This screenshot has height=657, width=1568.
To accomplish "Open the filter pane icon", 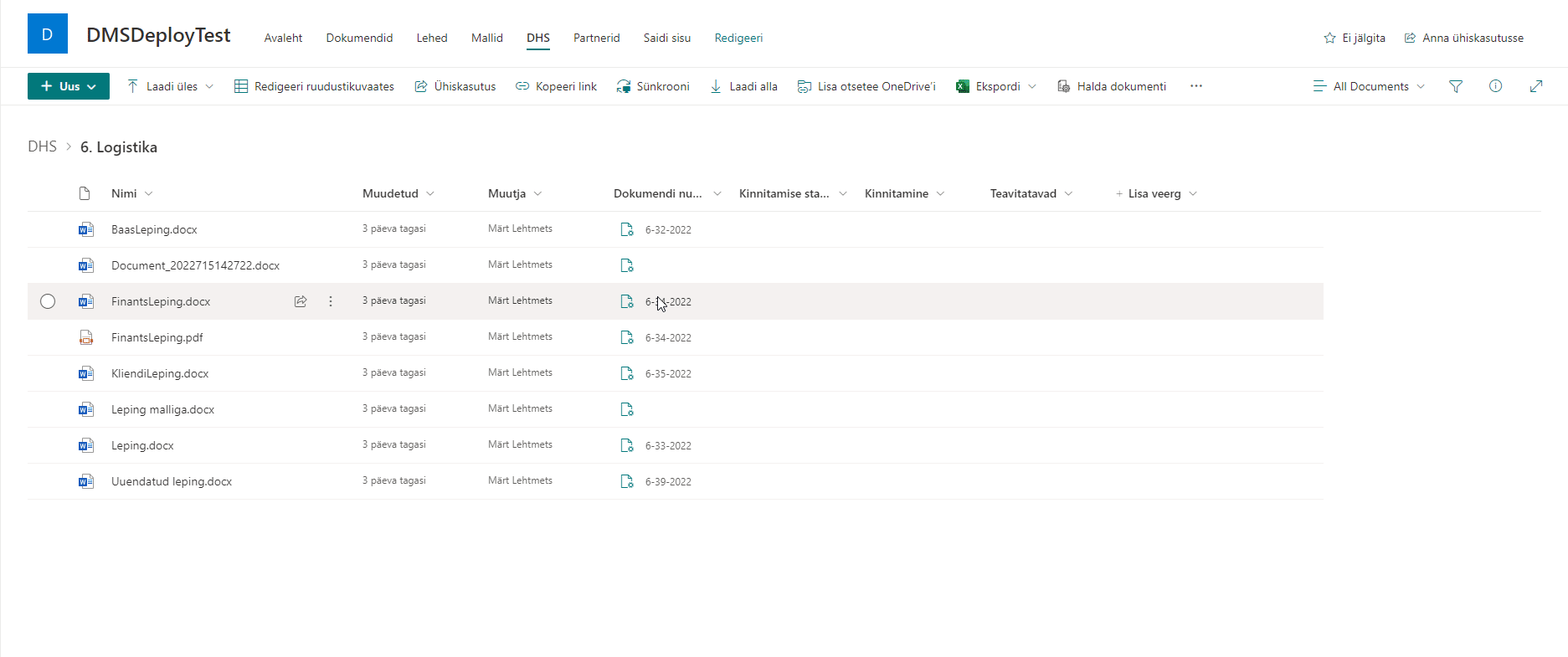I will (x=1456, y=86).
